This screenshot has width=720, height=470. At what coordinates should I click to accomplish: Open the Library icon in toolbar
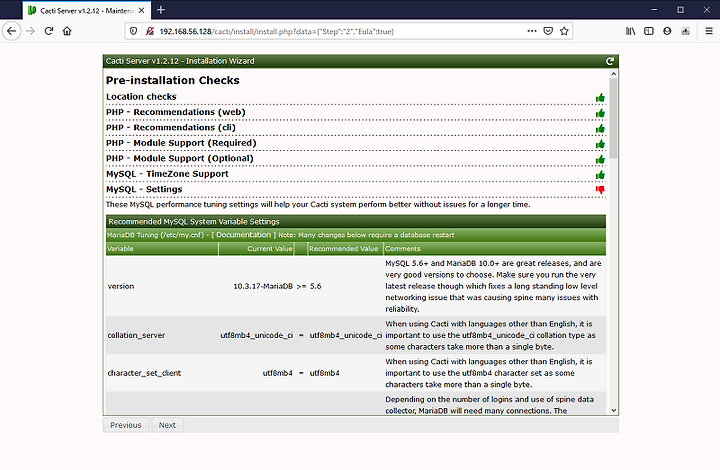[x=630, y=31]
